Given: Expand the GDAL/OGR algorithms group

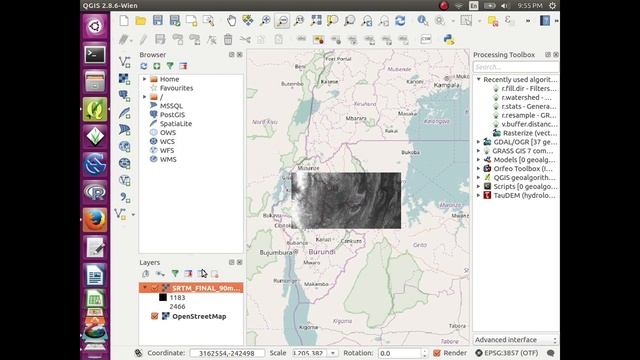Looking at the screenshot, I should coord(479,142).
